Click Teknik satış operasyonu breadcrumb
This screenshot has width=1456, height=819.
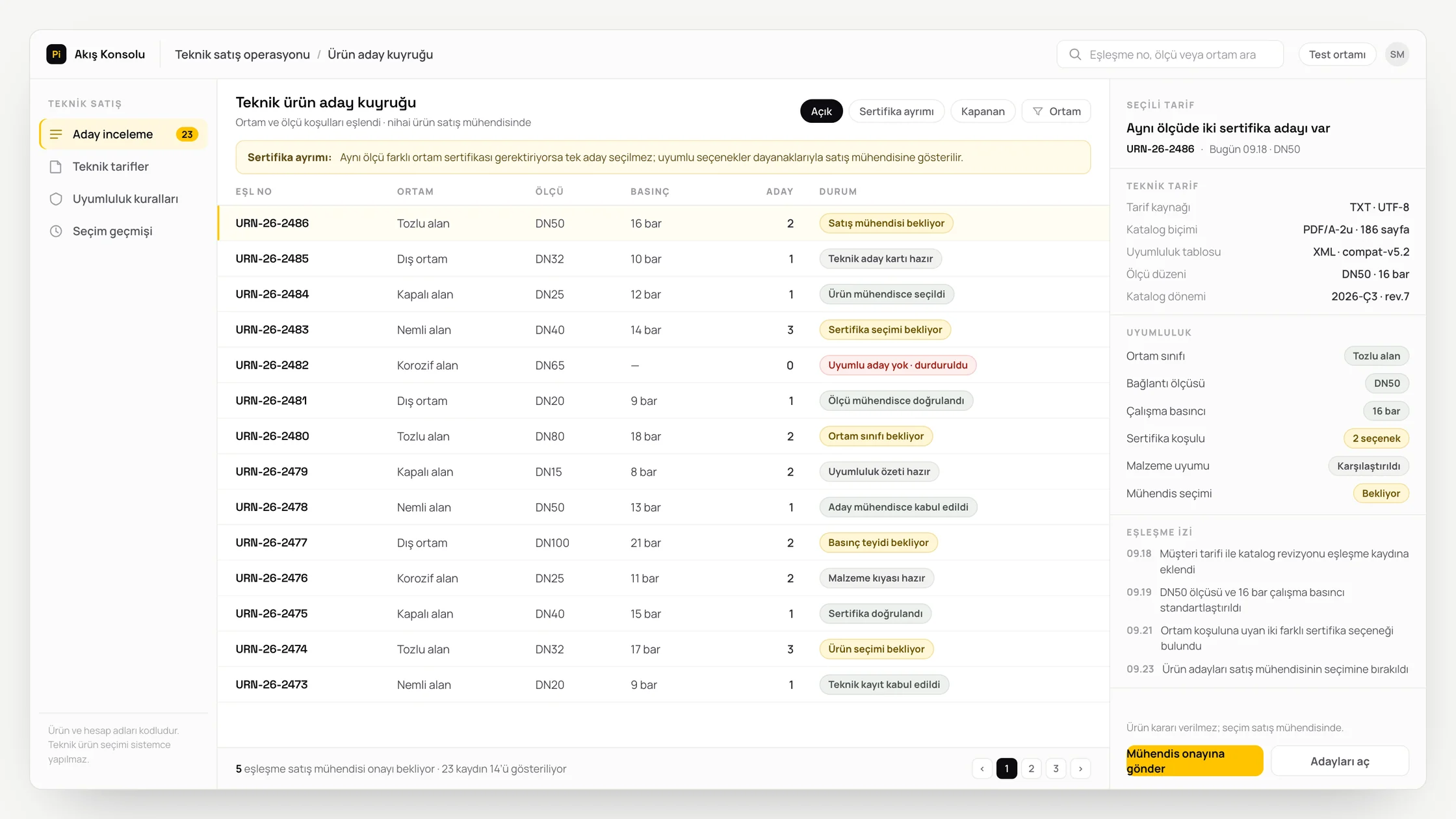[x=242, y=55]
